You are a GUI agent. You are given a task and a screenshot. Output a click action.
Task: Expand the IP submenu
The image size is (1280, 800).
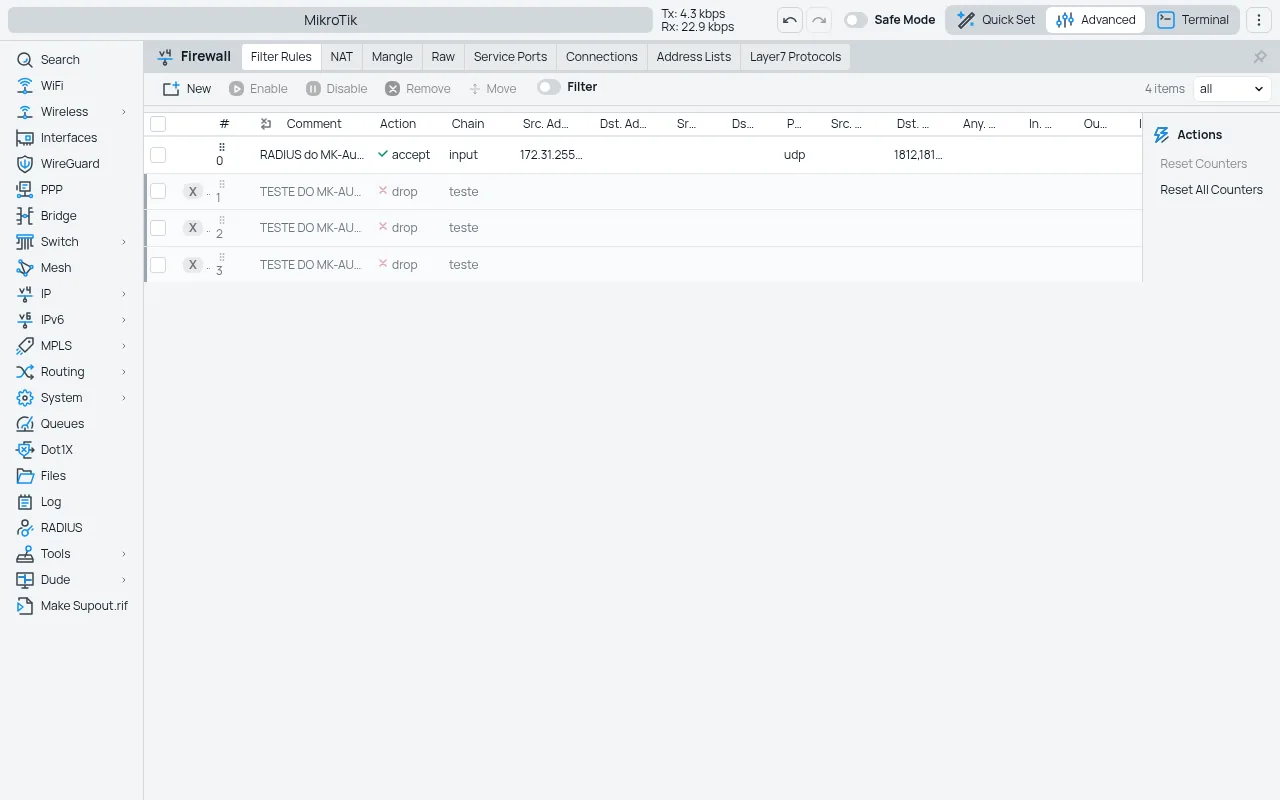coord(124,294)
